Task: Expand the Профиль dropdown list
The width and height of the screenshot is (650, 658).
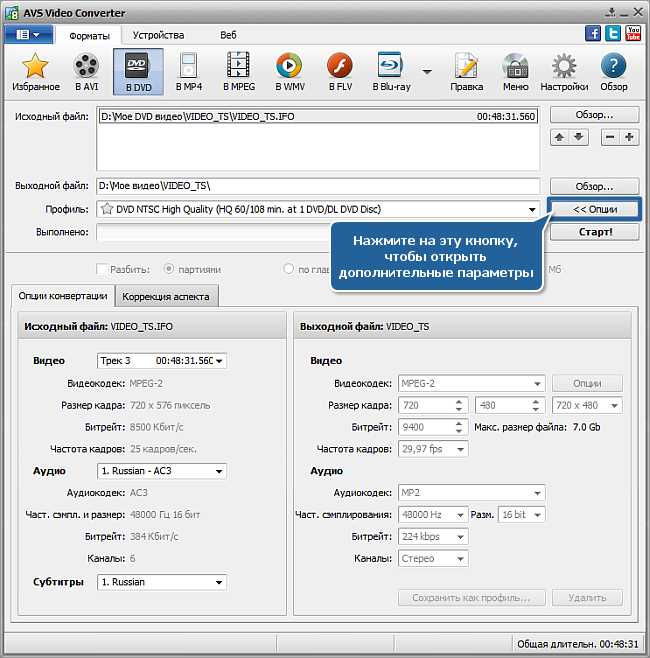Action: (x=532, y=209)
